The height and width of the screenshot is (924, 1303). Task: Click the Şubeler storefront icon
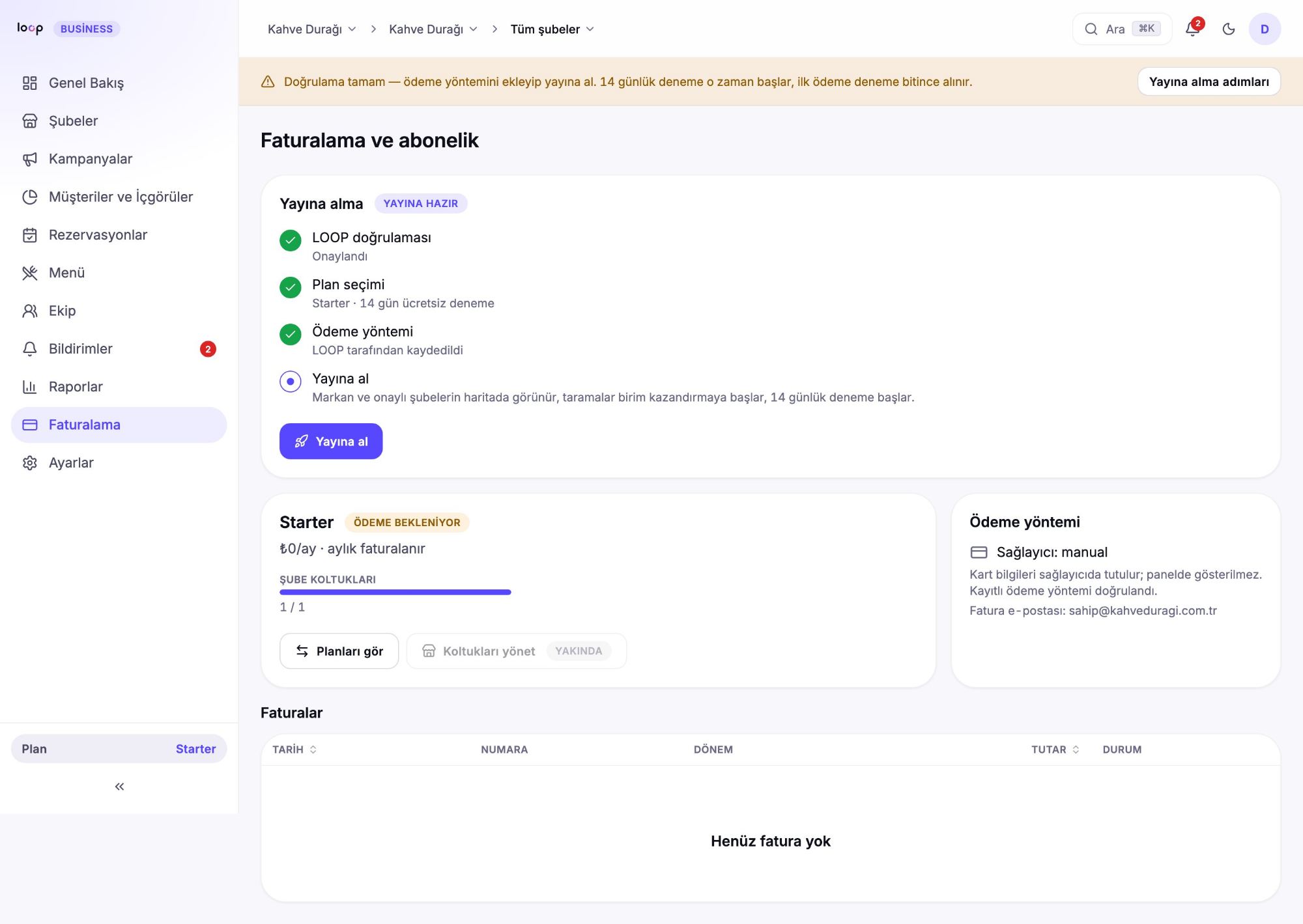click(30, 121)
